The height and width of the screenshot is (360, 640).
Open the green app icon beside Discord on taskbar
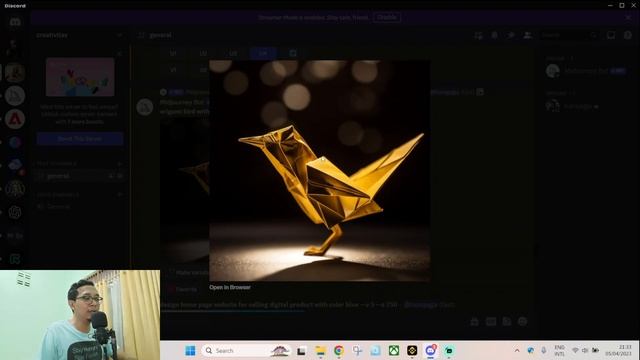[x=449, y=351]
